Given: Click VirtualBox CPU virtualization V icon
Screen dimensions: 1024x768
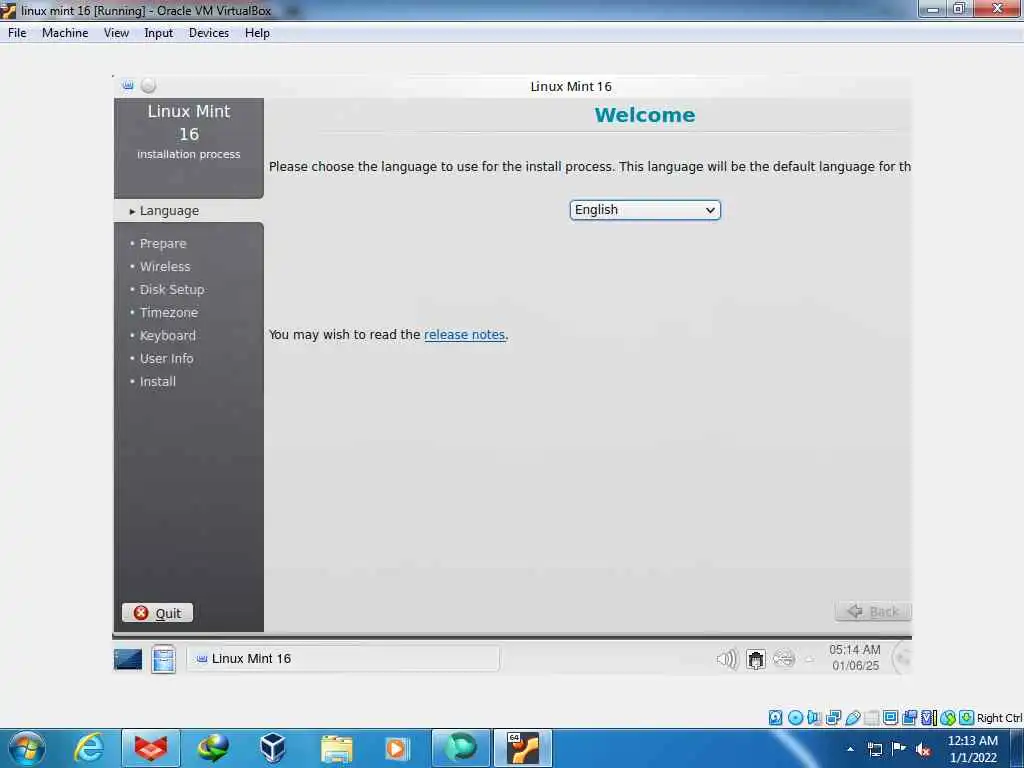Looking at the screenshot, I should [927, 718].
